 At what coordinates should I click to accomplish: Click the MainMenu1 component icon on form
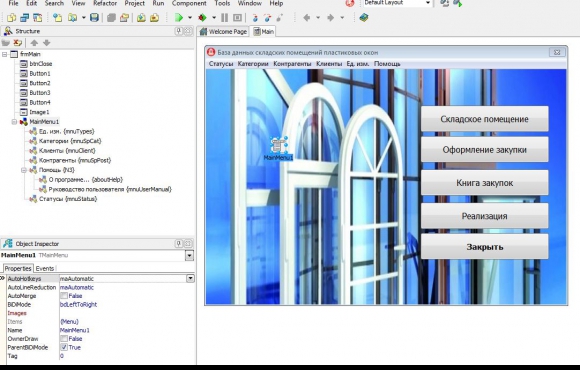(279, 145)
